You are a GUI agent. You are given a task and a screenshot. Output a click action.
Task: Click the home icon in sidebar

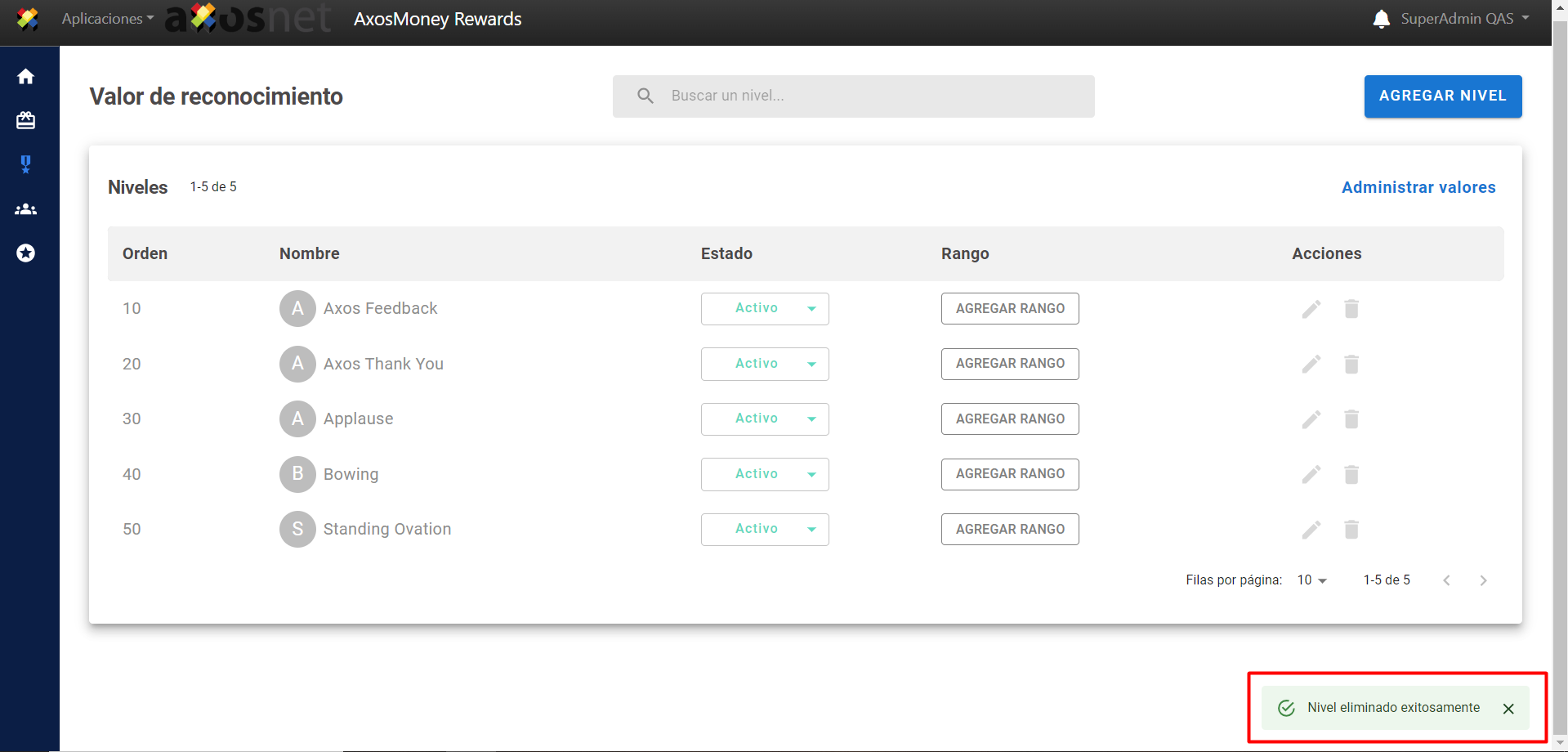[x=26, y=76]
